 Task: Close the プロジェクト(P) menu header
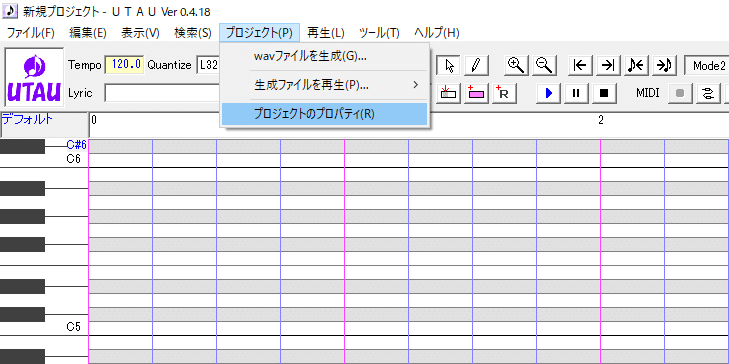tap(259, 33)
